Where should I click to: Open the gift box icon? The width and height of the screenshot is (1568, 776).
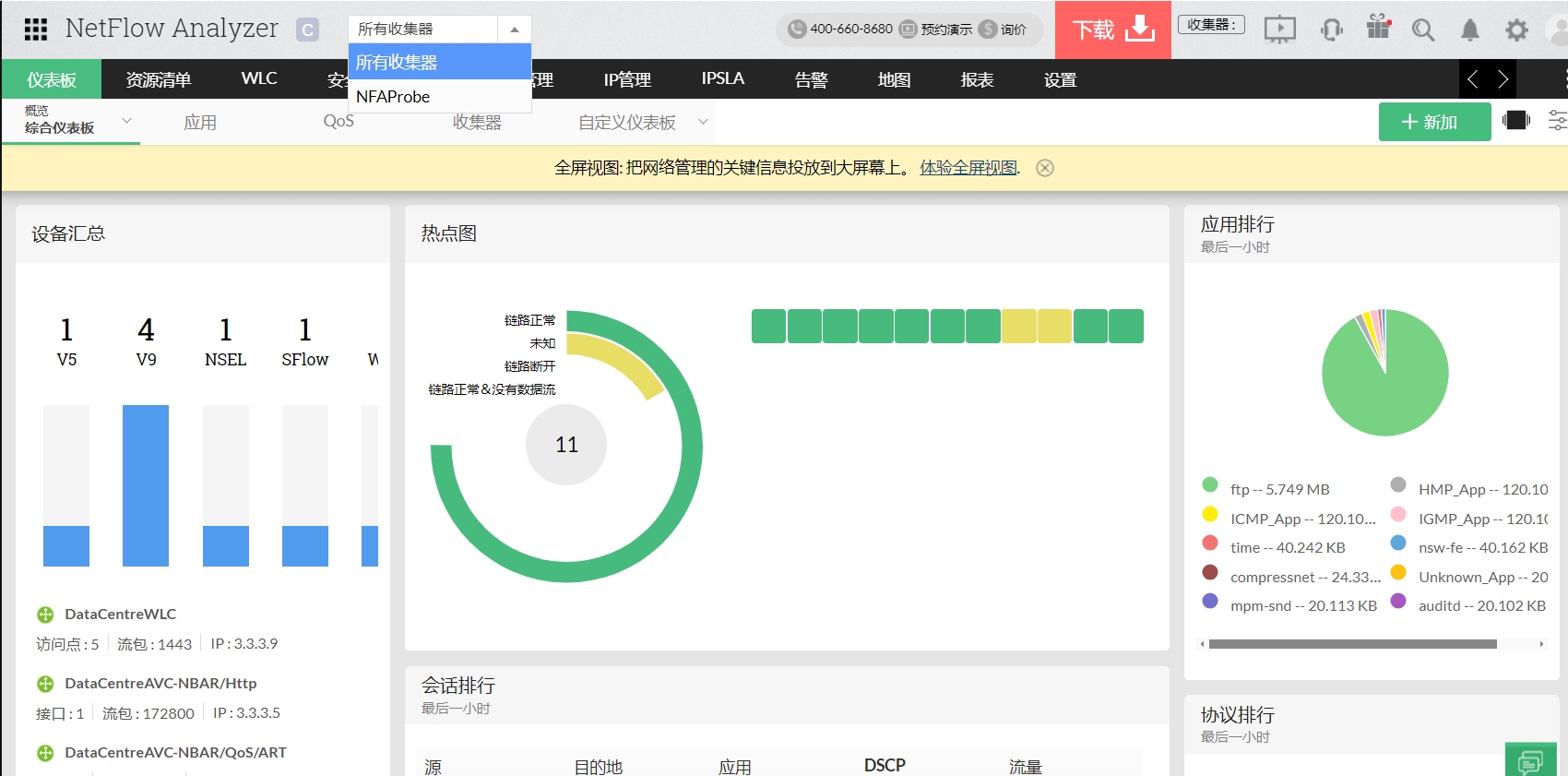click(x=1379, y=27)
